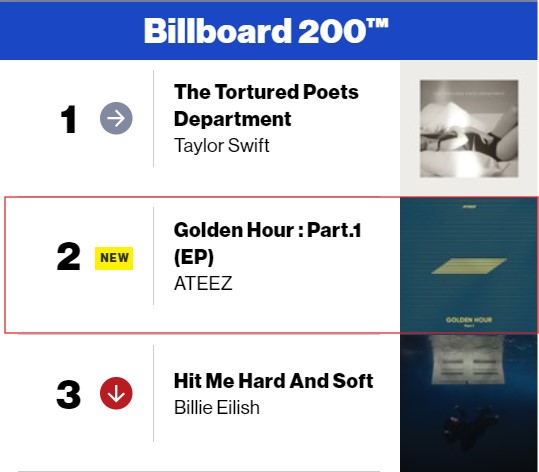This screenshot has width=539, height=472.
Task: Open the Golden Hour Part.1 album cover
Action: (x=469, y=265)
